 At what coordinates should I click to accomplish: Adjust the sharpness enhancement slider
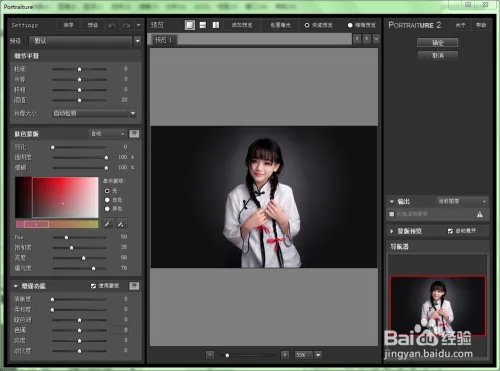point(79,299)
